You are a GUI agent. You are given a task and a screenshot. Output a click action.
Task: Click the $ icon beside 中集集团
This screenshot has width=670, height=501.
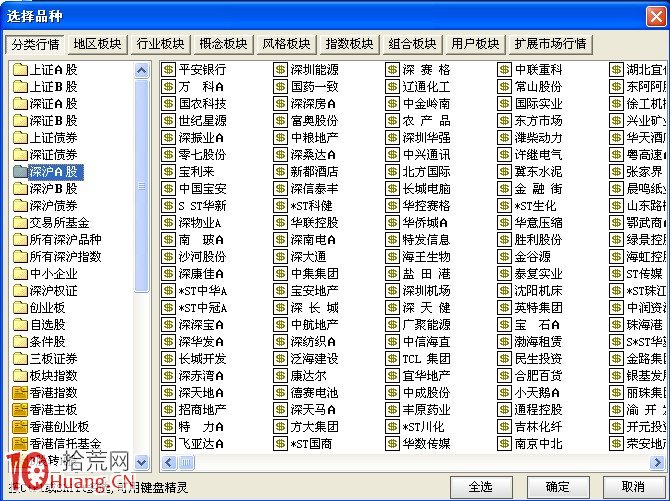coord(280,274)
